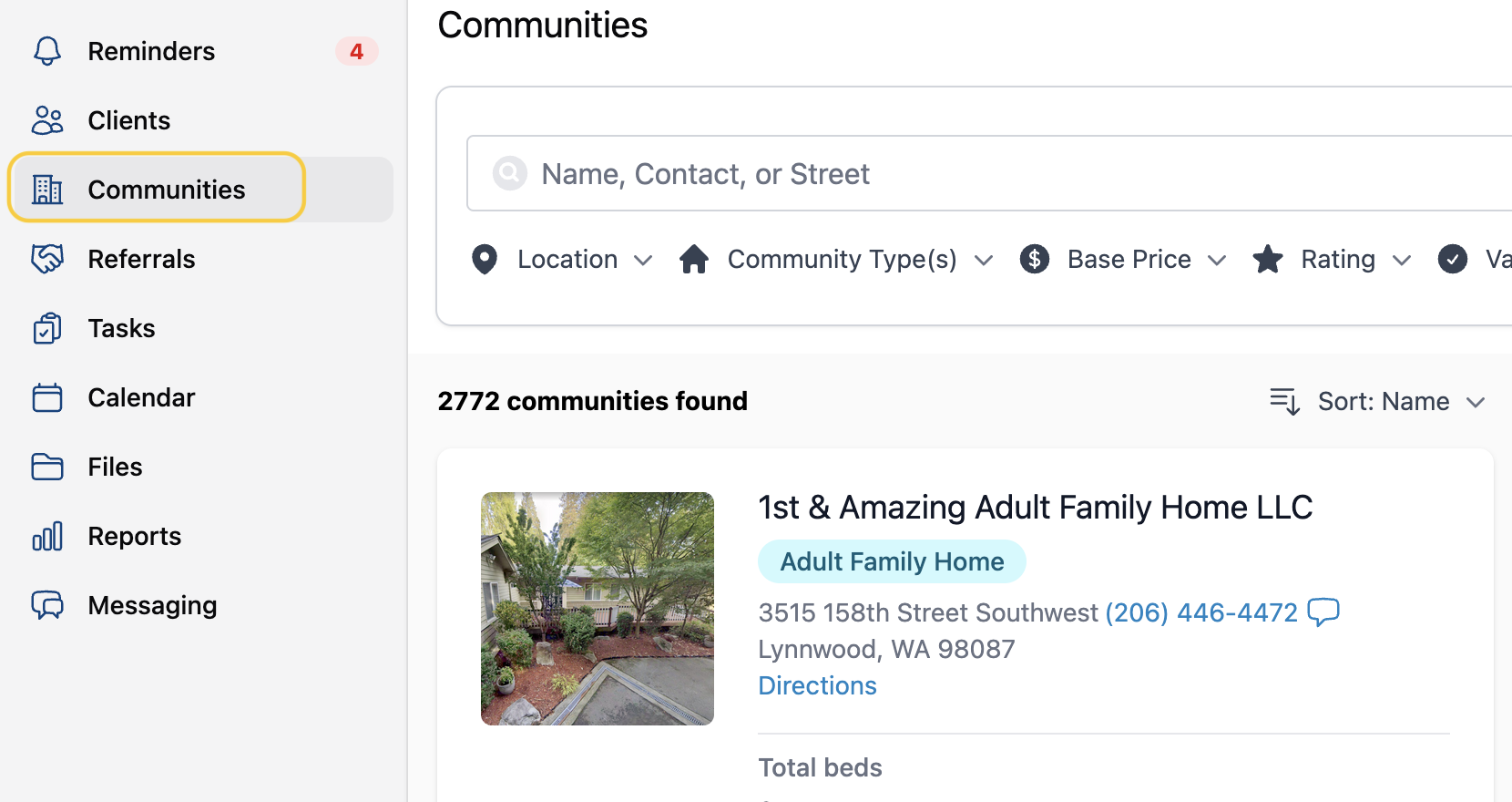This screenshot has width=1512, height=802.
Task: Click the Reports bar chart icon
Action: [x=47, y=536]
